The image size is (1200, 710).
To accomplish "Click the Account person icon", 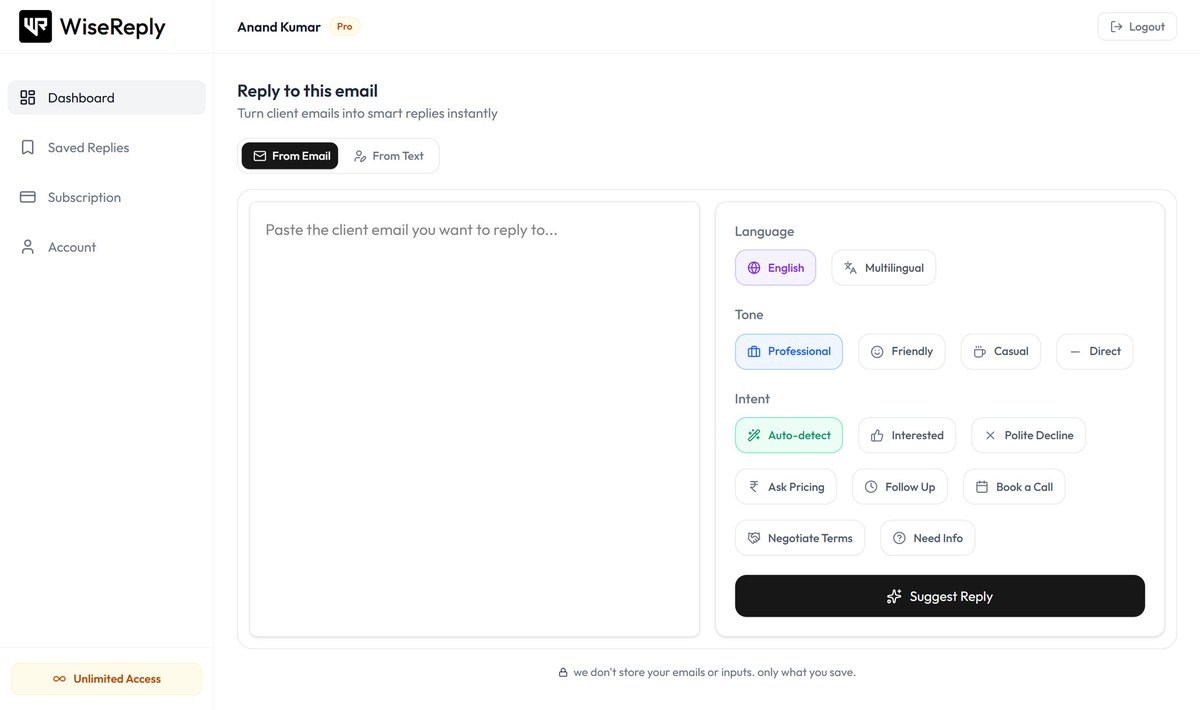I will tap(28, 247).
